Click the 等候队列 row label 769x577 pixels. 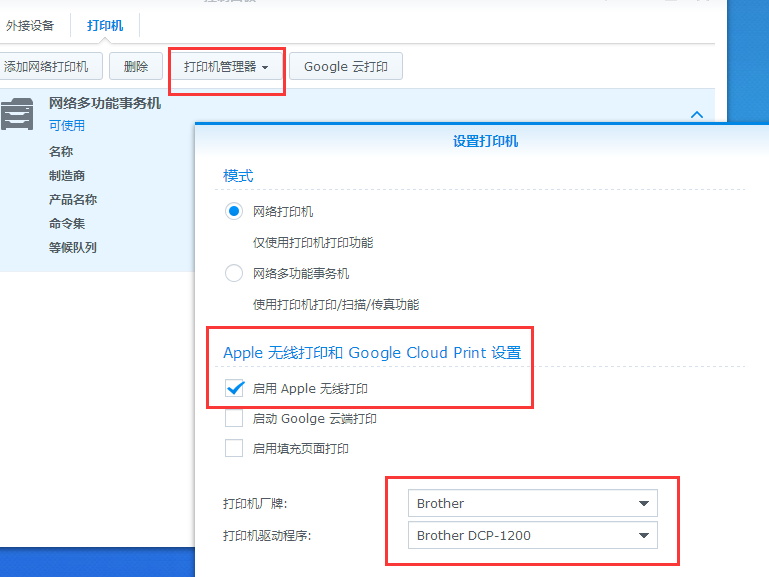pyautogui.click(x=73, y=247)
